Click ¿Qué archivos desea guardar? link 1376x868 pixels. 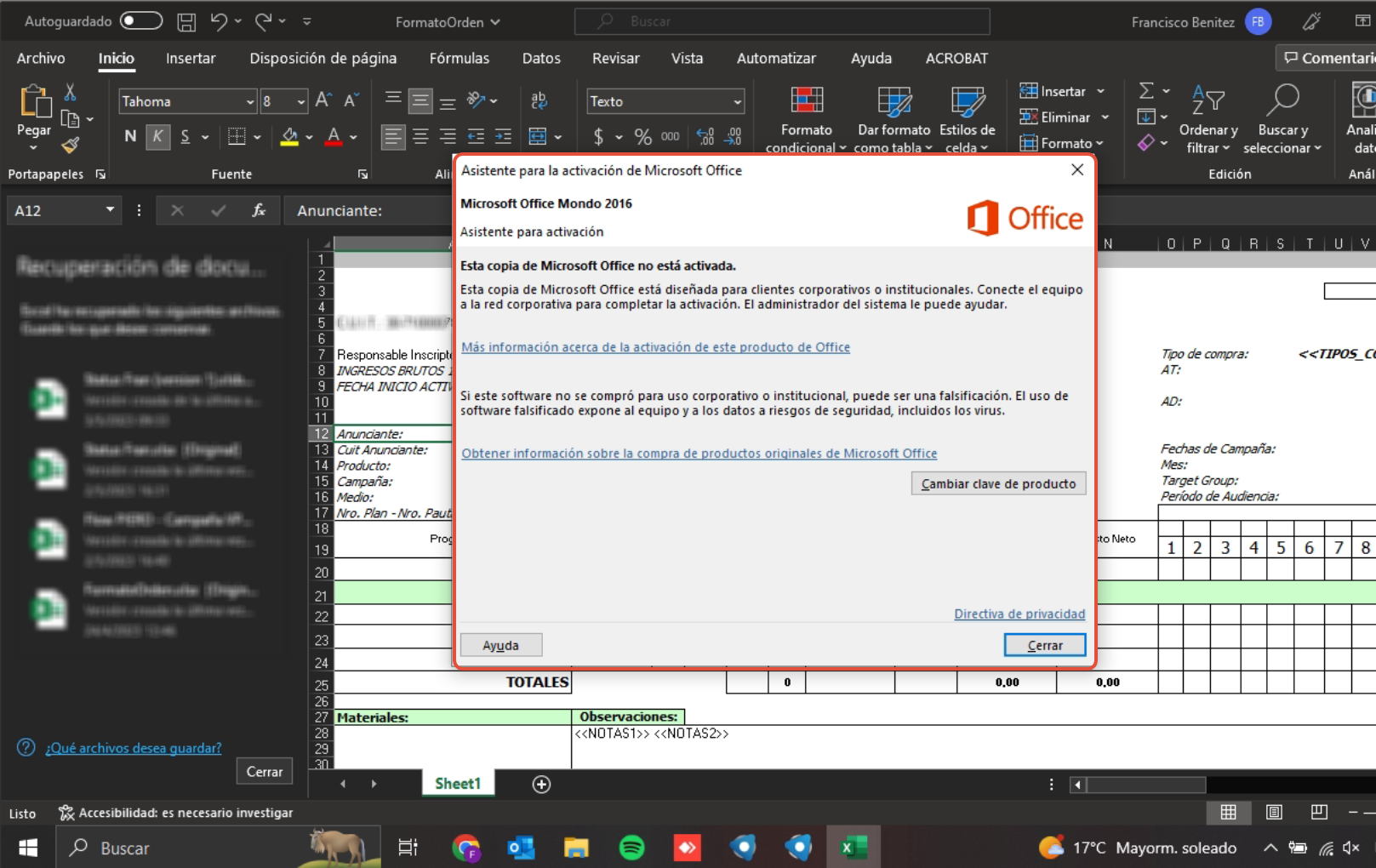point(134,748)
